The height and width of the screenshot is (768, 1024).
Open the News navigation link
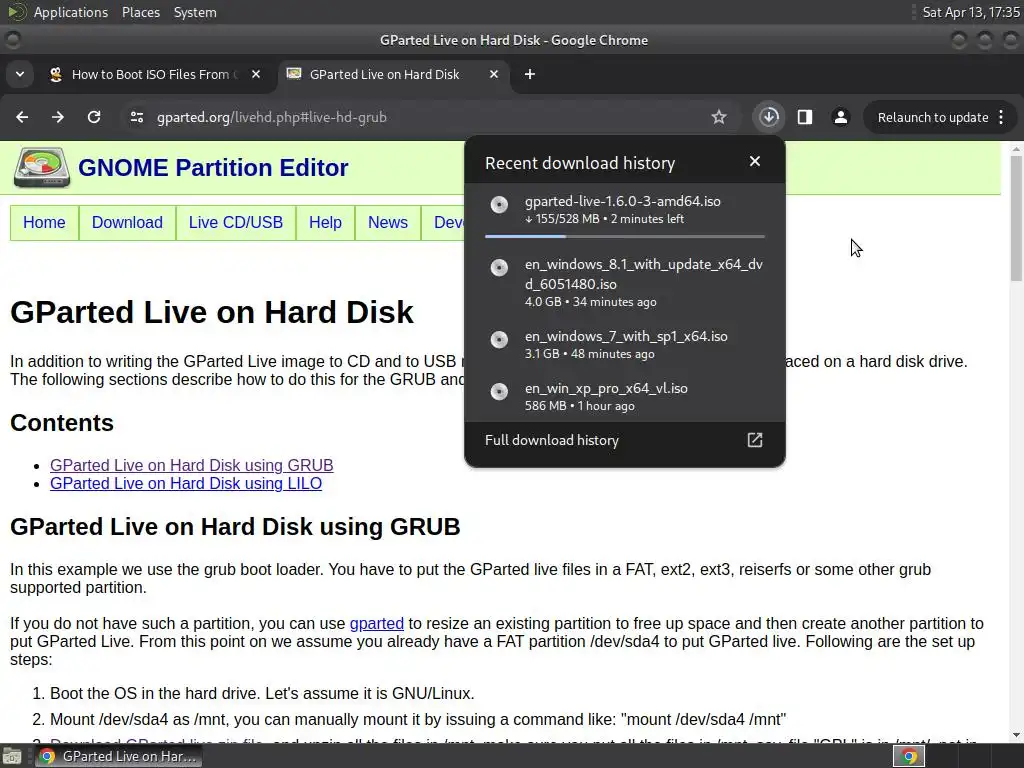[x=388, y=223]
